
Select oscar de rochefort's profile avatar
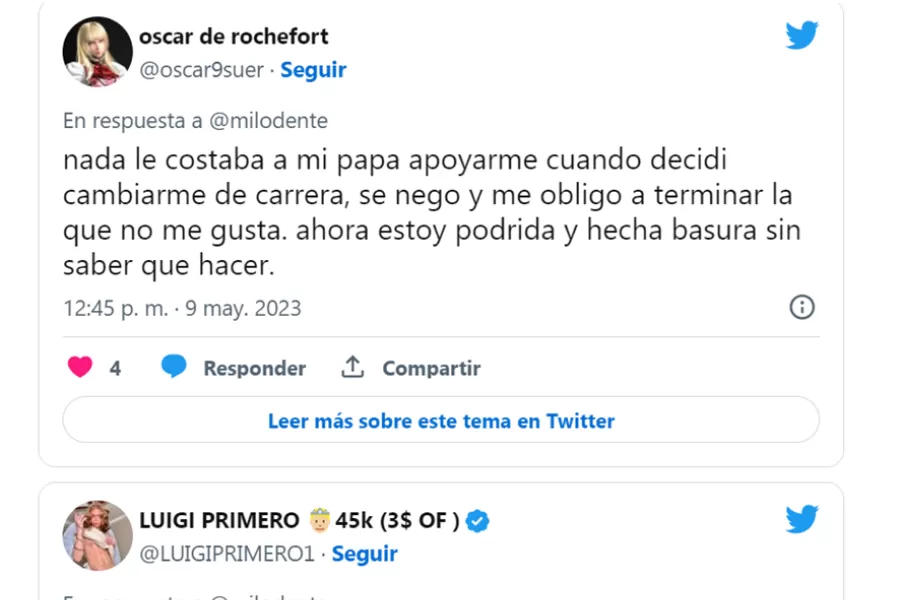coord(97,50)
